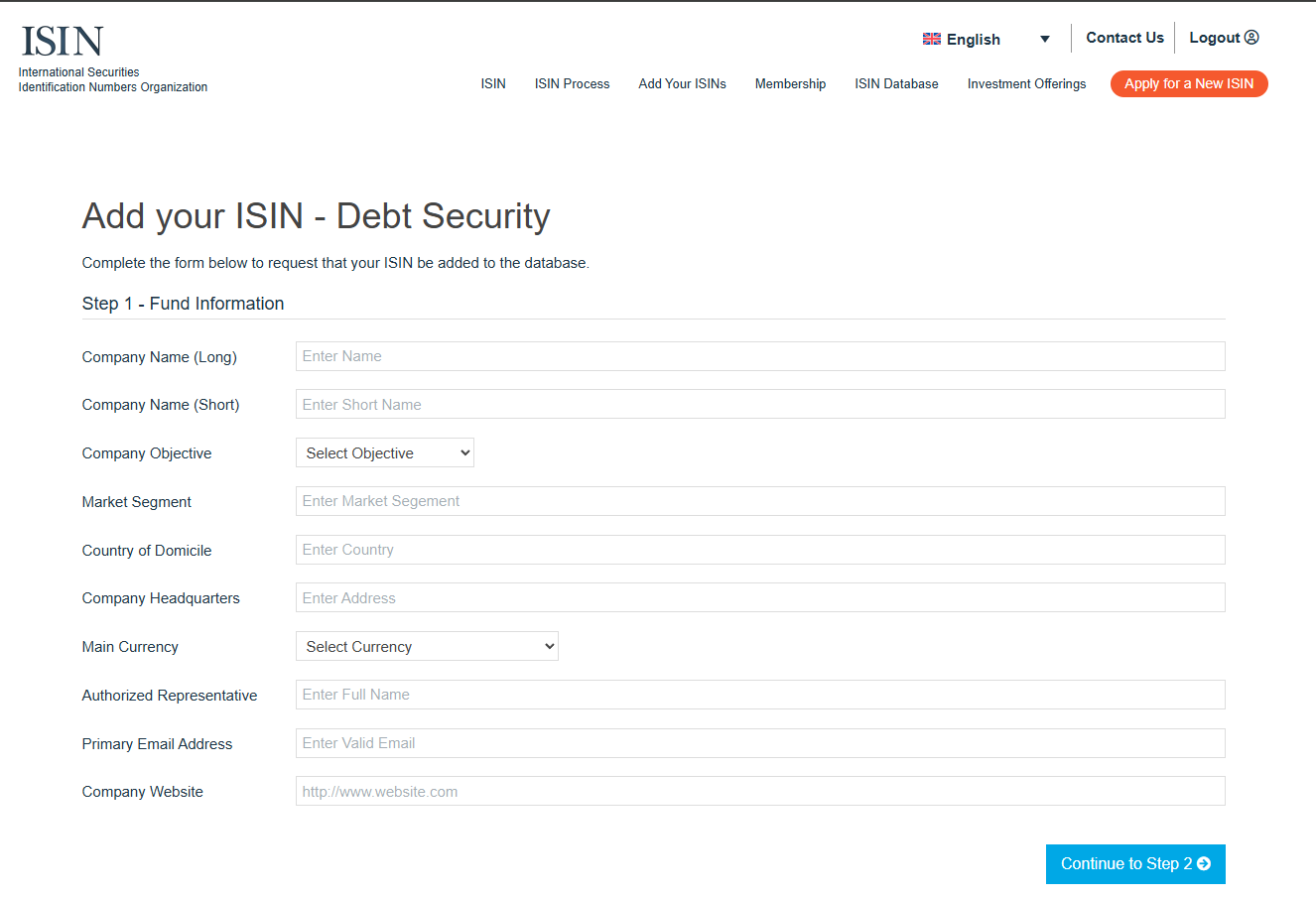Click the 'Add your ISIN - Debt Security' heading

(x=316, y=216)
